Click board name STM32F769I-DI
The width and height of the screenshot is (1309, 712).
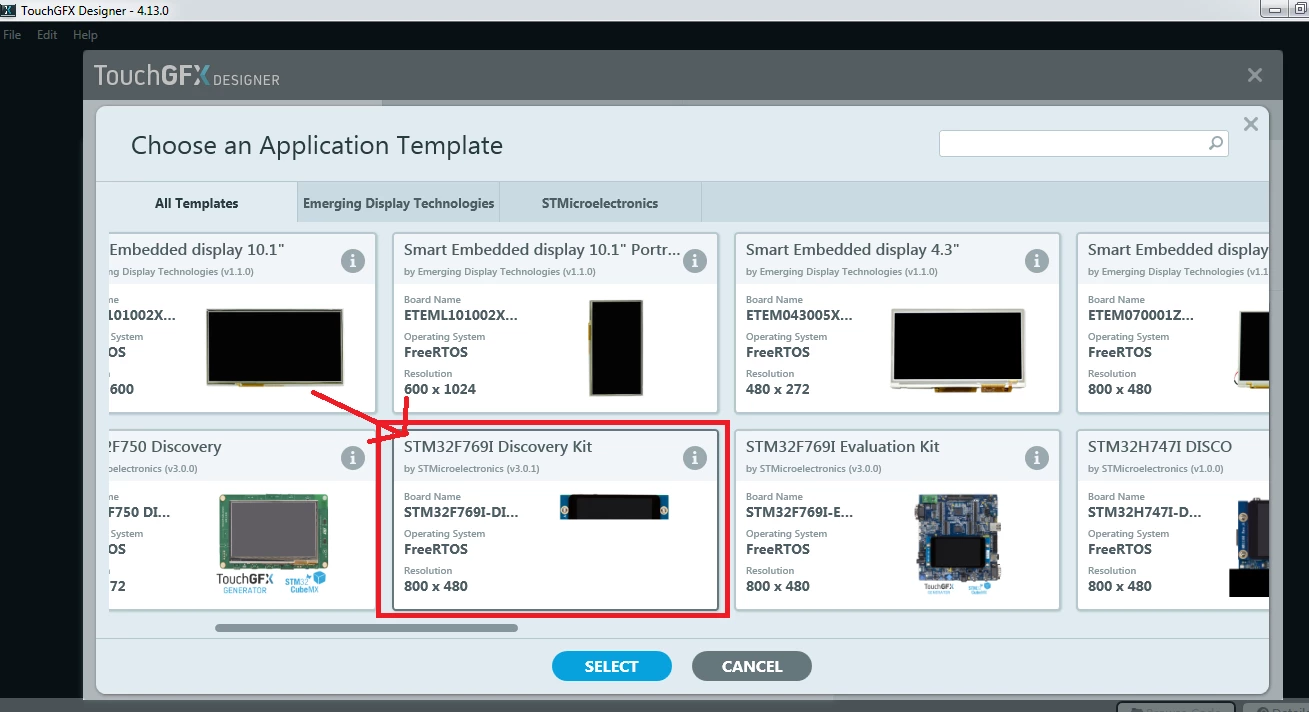click(x=461, y=512)
